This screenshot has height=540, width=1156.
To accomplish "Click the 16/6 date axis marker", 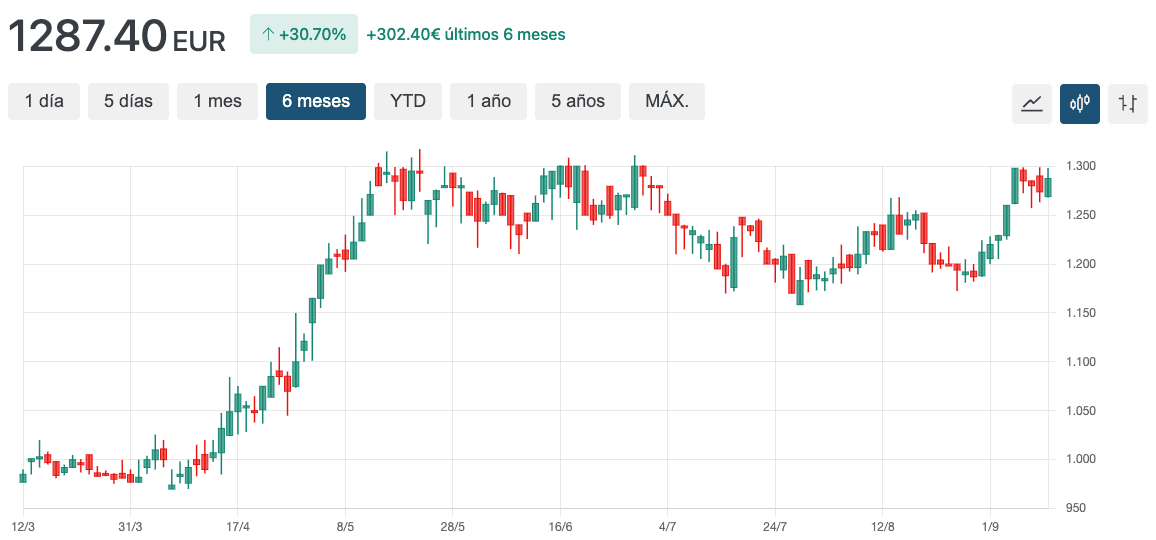I will (561, 527).
